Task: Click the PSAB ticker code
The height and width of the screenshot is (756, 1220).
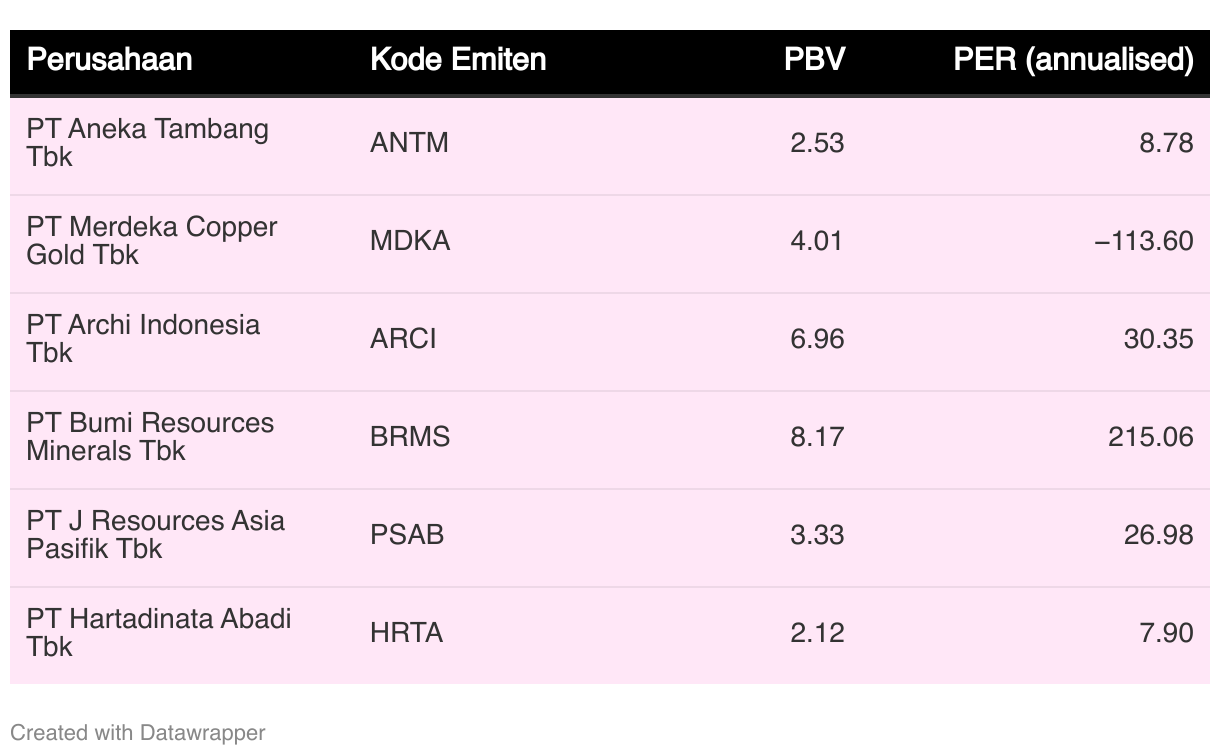Action: (407, 535)
